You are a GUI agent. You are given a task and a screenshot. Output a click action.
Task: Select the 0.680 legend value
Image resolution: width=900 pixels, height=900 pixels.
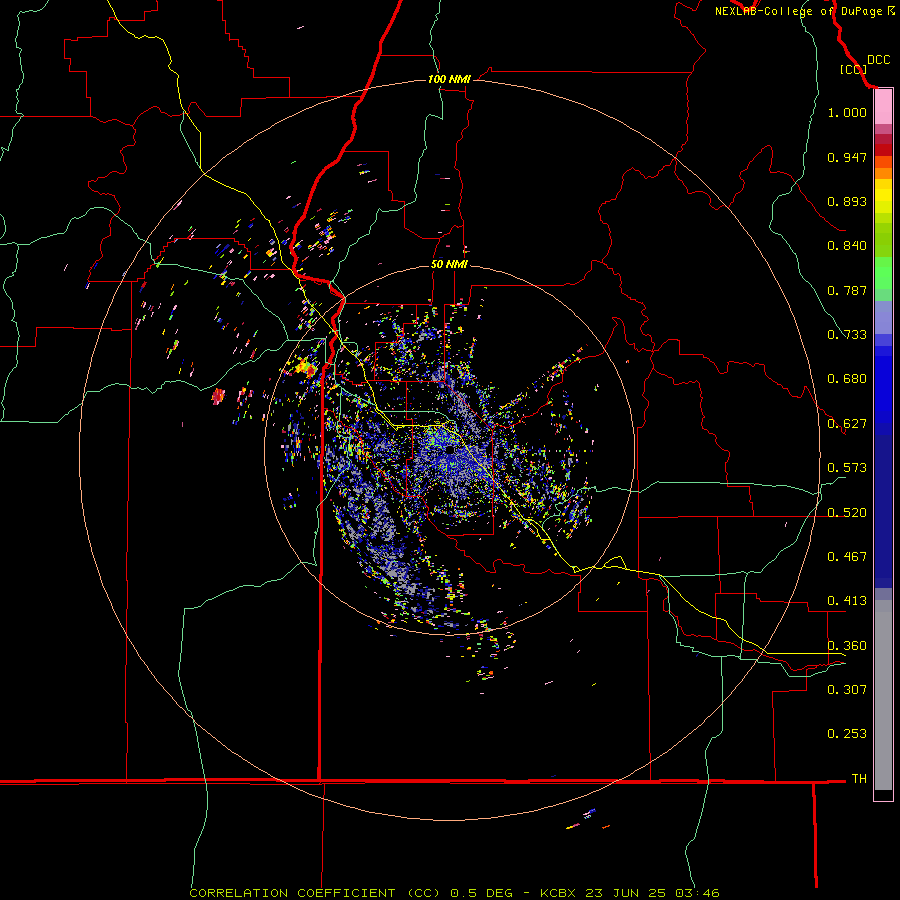tap(847, 379)
